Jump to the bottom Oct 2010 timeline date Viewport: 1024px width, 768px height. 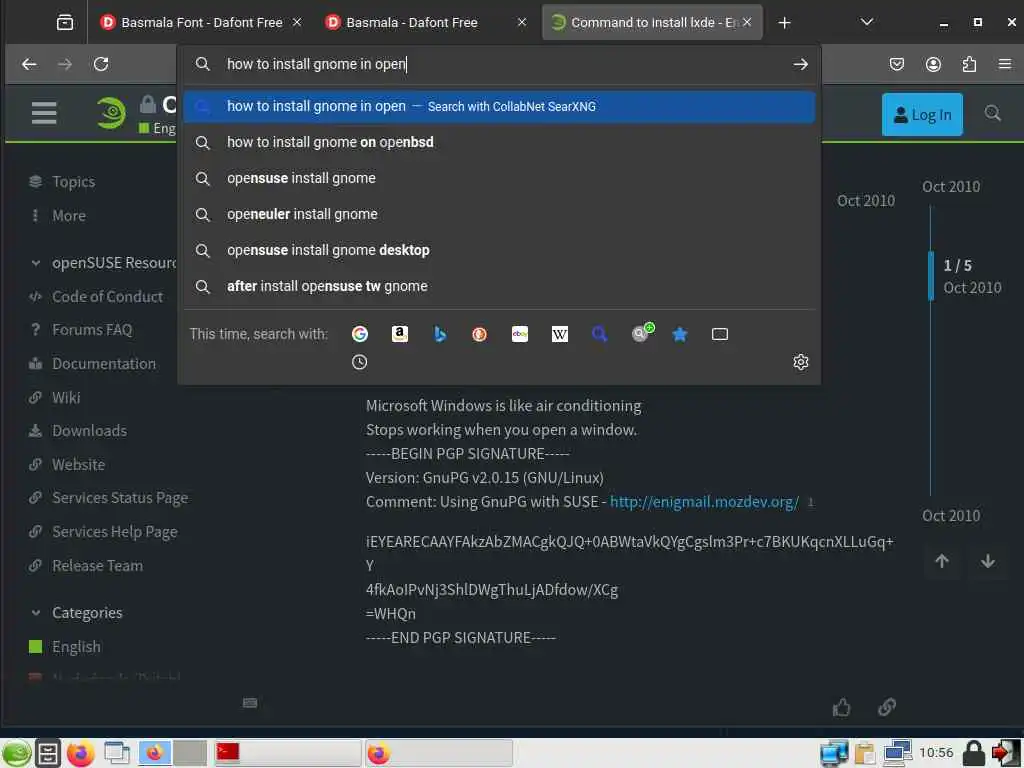click(x=951, y=516)
